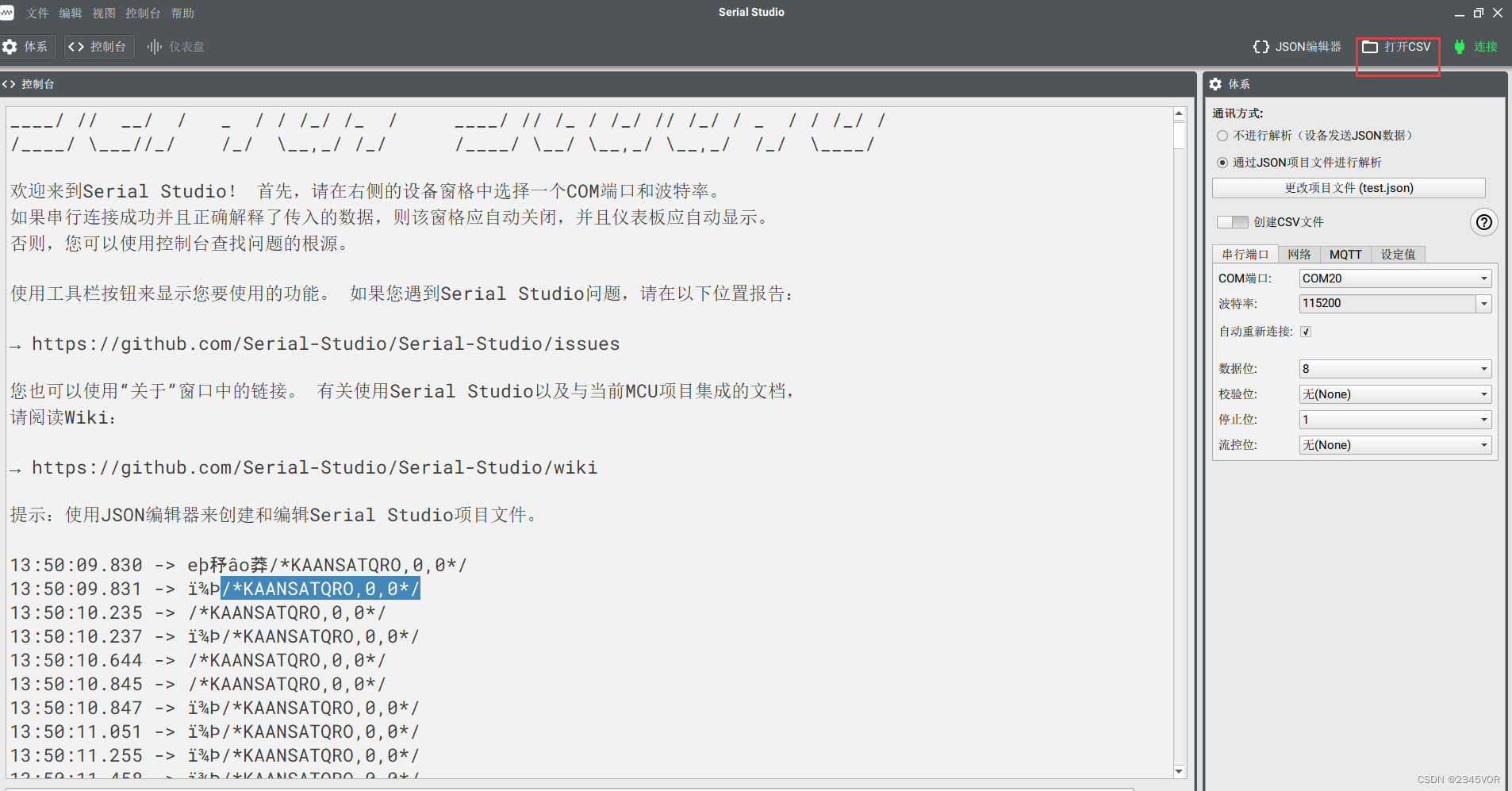Select the 不进行解析 radio option
Screen dimensions: 1512x791
click(1222, 135)
